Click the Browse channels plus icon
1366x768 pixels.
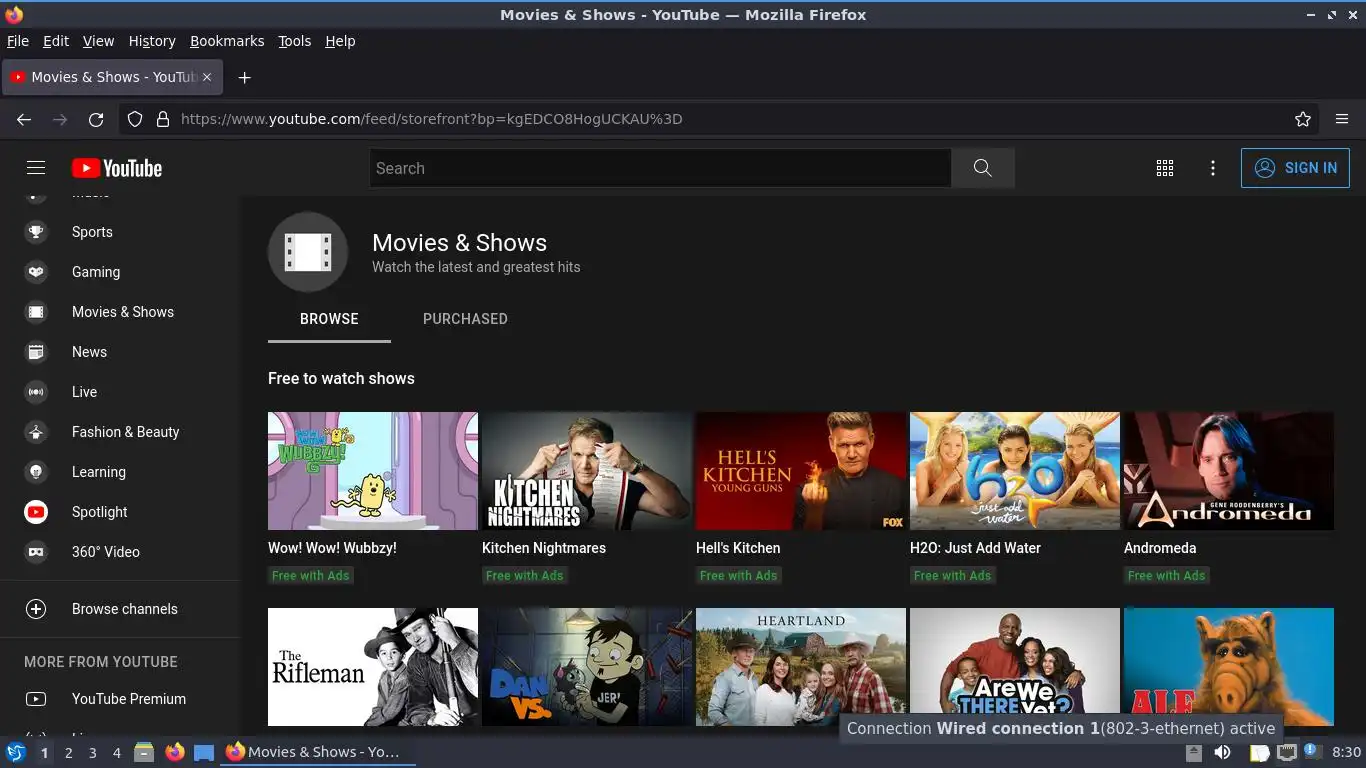[36, 609]
